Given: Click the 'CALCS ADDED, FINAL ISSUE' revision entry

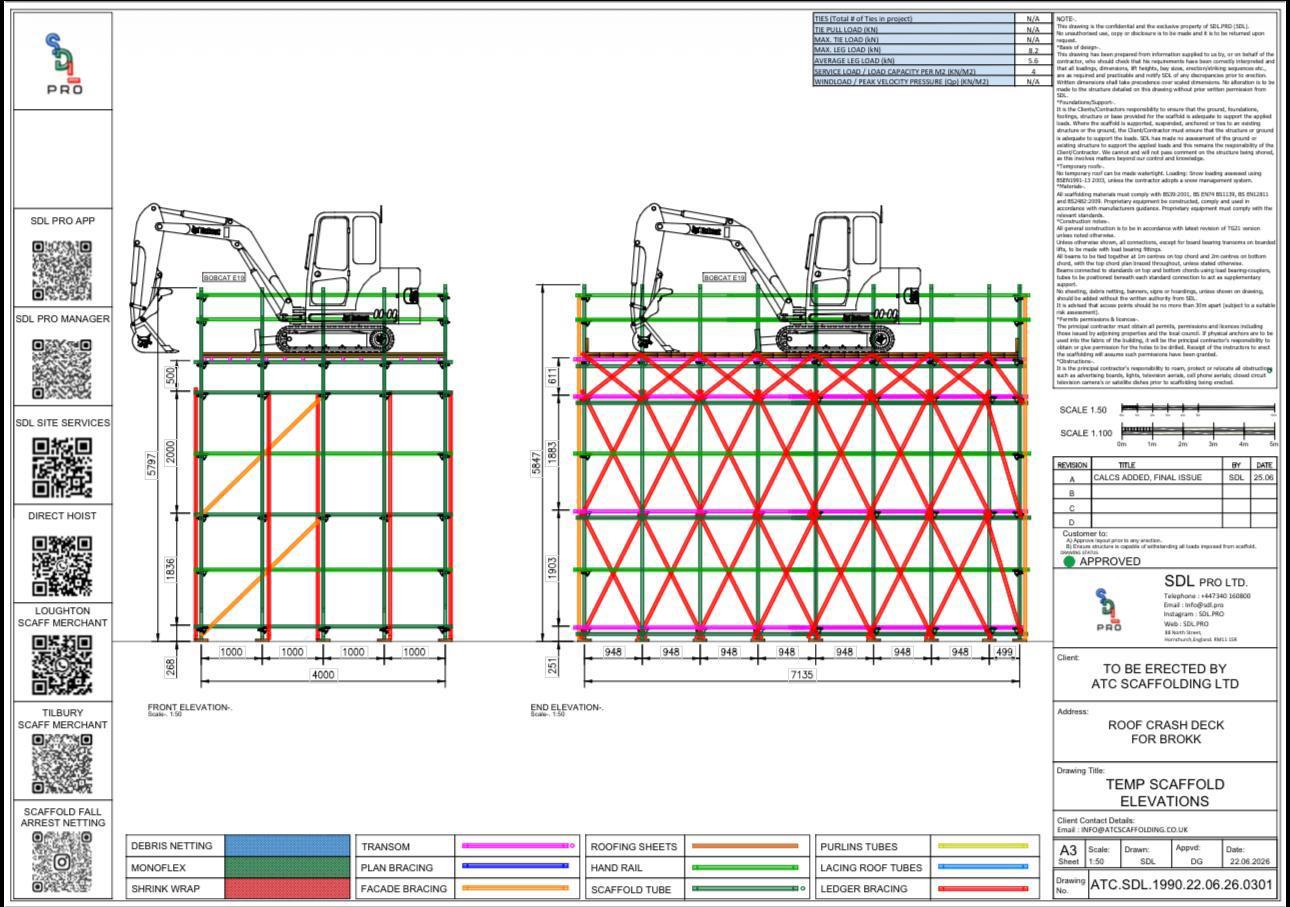Looking at the screenshot, I should click(1147, 478).
